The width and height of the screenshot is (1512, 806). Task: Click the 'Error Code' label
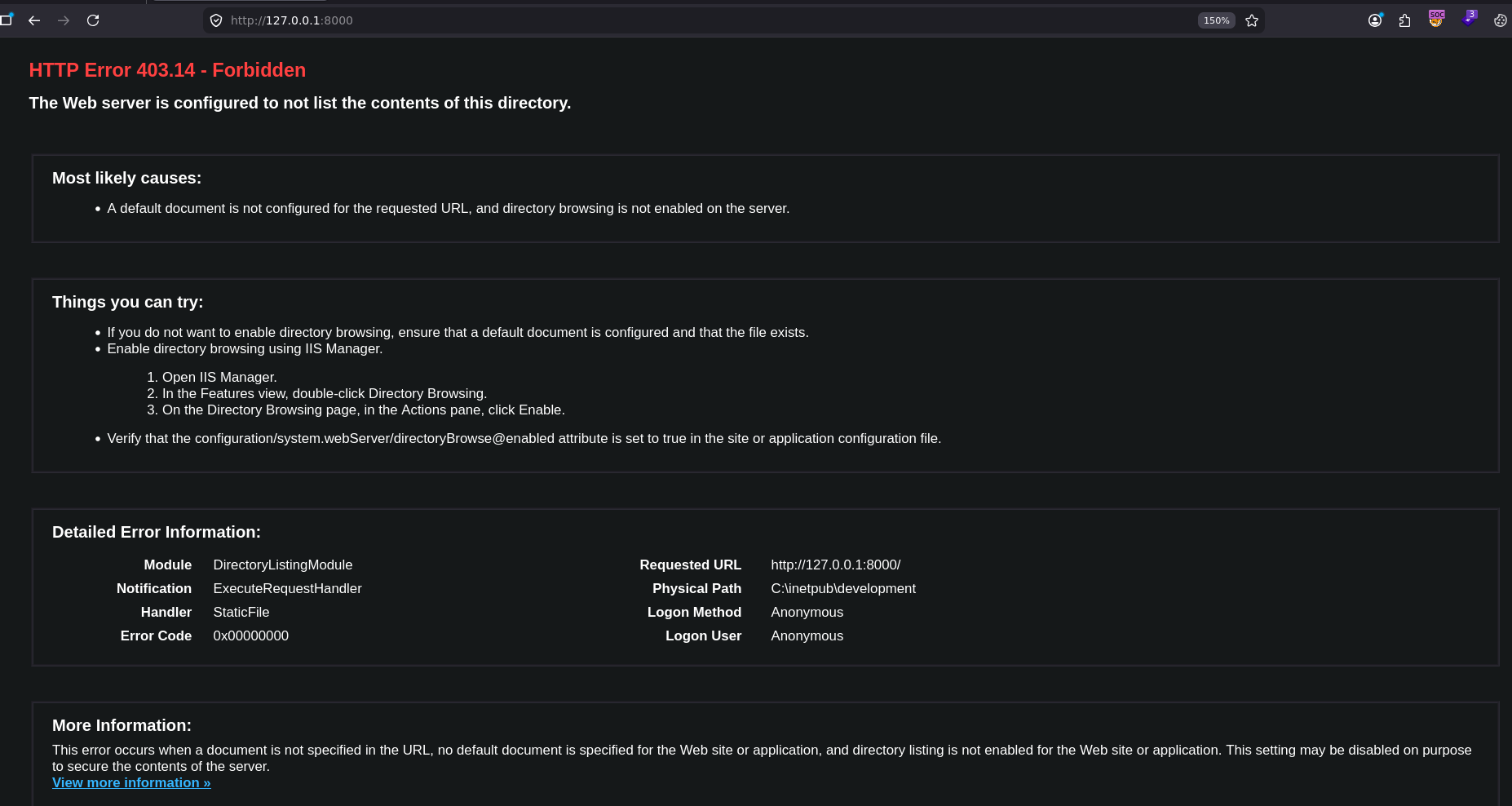click(x=156, y=635)
